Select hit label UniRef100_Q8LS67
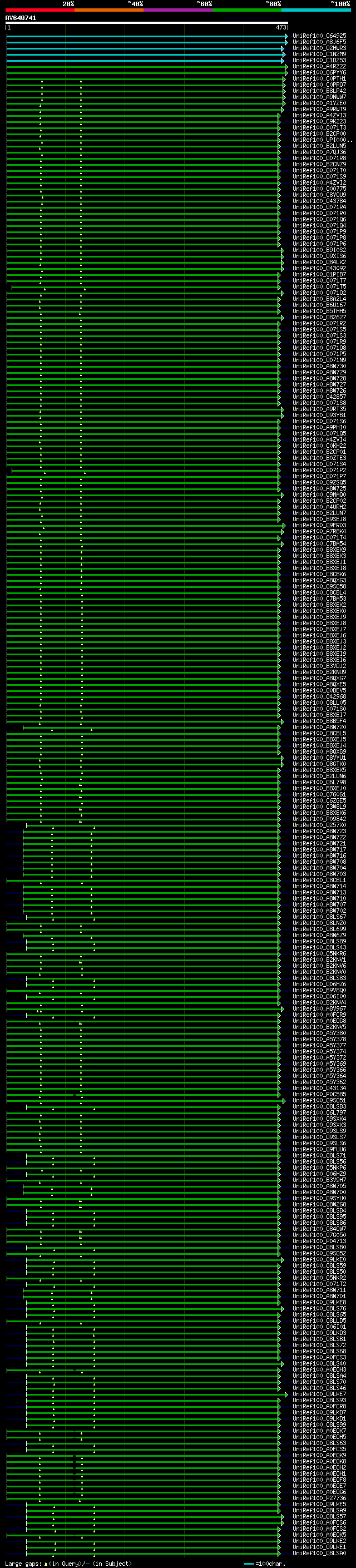 [x=319, y=917]
